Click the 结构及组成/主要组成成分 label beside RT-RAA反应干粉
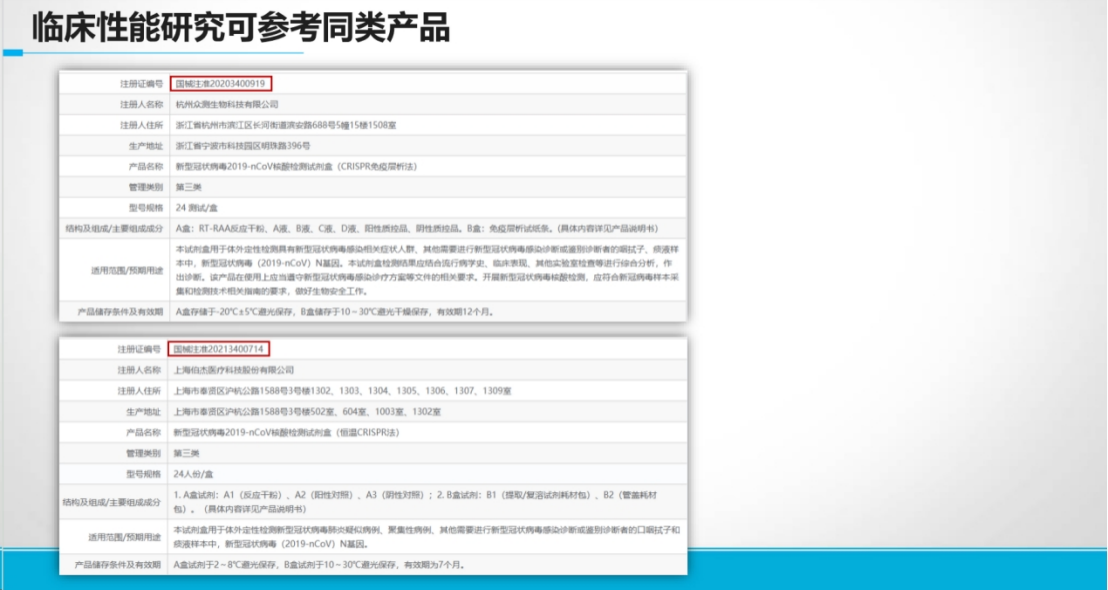The width and height of the screenshot is (1108, 590). coord(114,229)
